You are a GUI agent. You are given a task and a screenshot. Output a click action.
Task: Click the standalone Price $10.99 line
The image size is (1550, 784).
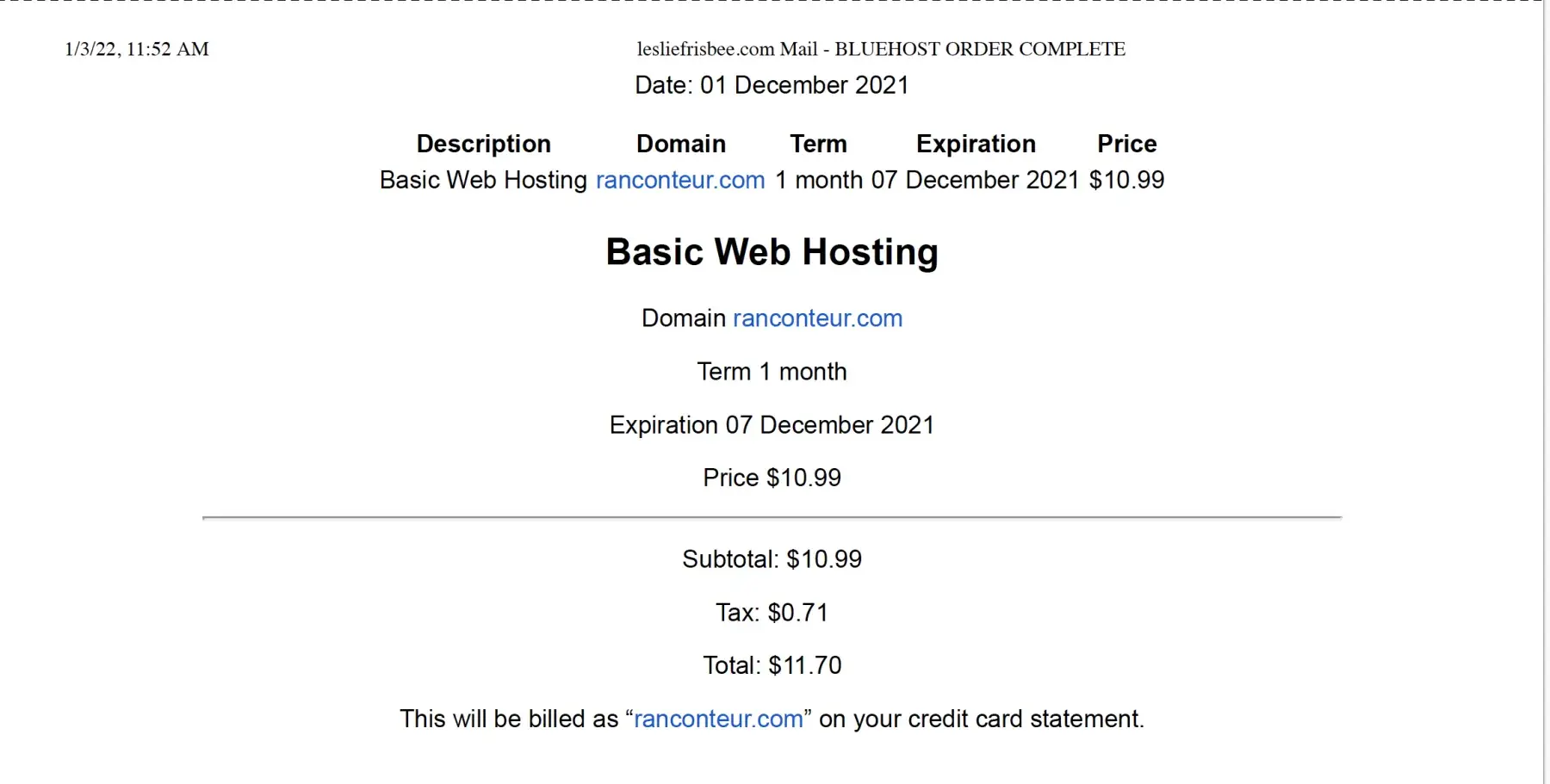pos(772,478)
